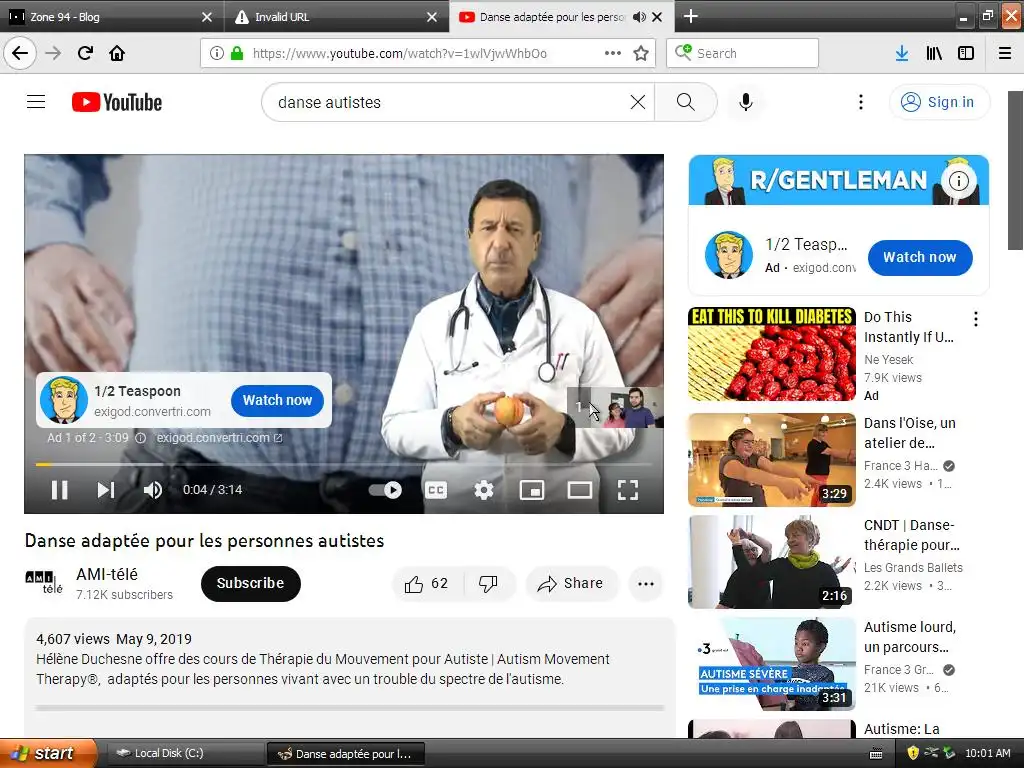Image resolution: width=1024 pixels, height=768 pixels.
Task: Go back in browser history
Action: click(20, 53)
